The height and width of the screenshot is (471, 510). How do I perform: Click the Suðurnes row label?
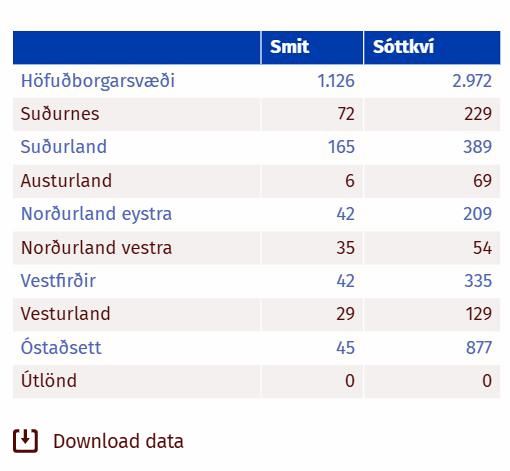[60, 114]
